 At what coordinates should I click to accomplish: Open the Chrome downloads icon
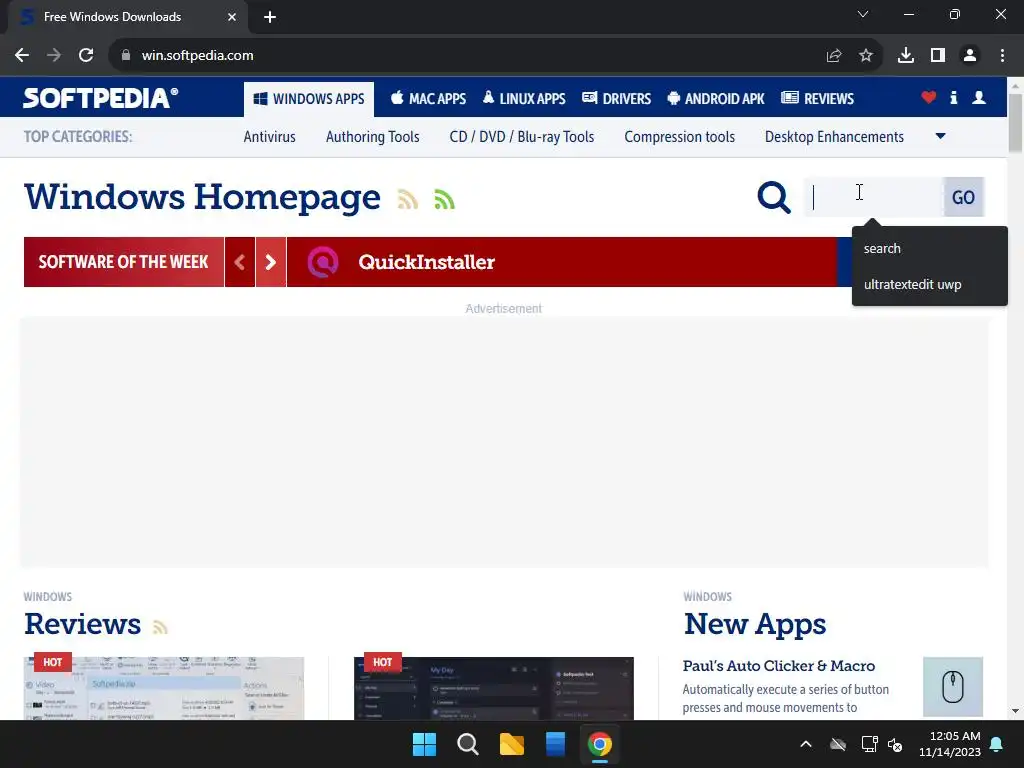tap(906, 56)
